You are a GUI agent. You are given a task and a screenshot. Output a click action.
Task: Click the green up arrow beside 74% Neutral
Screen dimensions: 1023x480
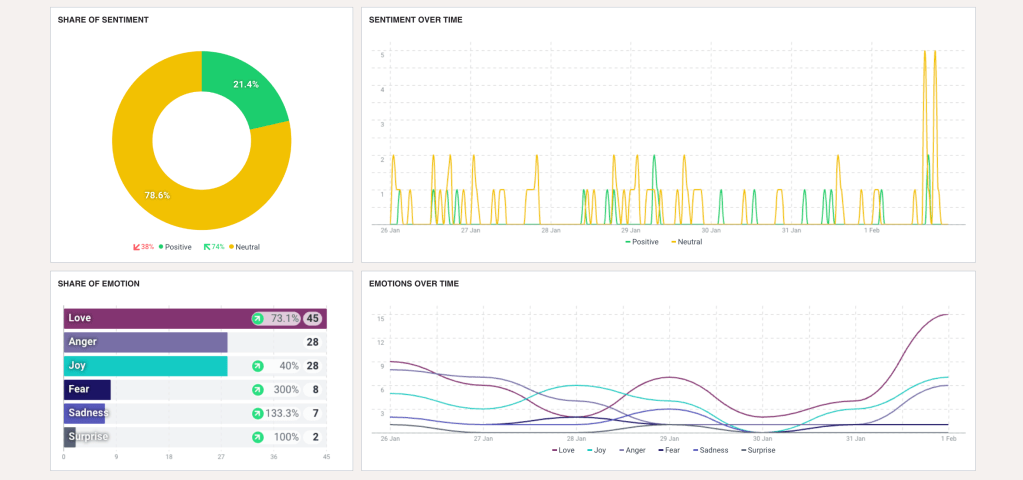pyautogui.click(x=208, y=246)
